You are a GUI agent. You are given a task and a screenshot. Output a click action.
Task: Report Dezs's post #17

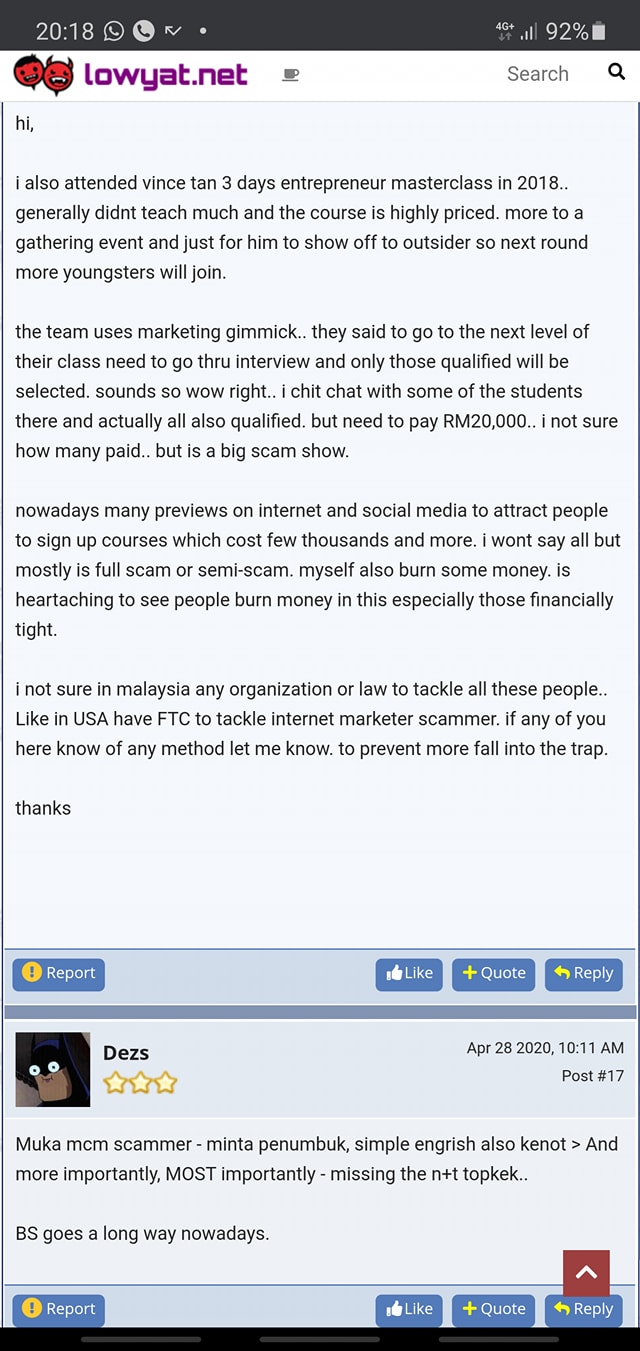point(59,1309)
